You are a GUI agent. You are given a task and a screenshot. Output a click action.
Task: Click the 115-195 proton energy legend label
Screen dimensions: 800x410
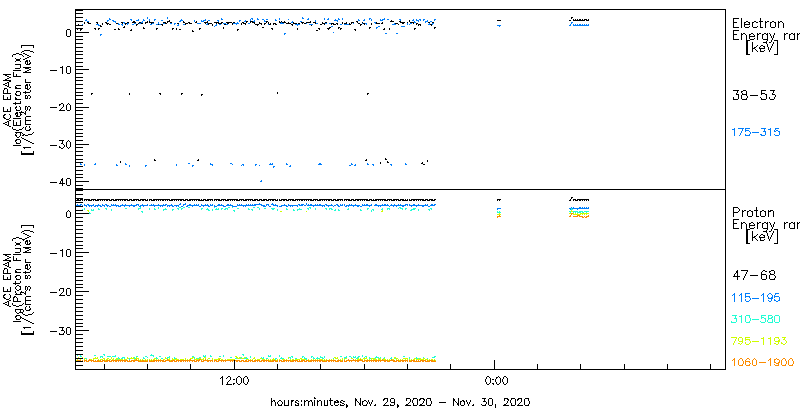click(x=756, y=298)
